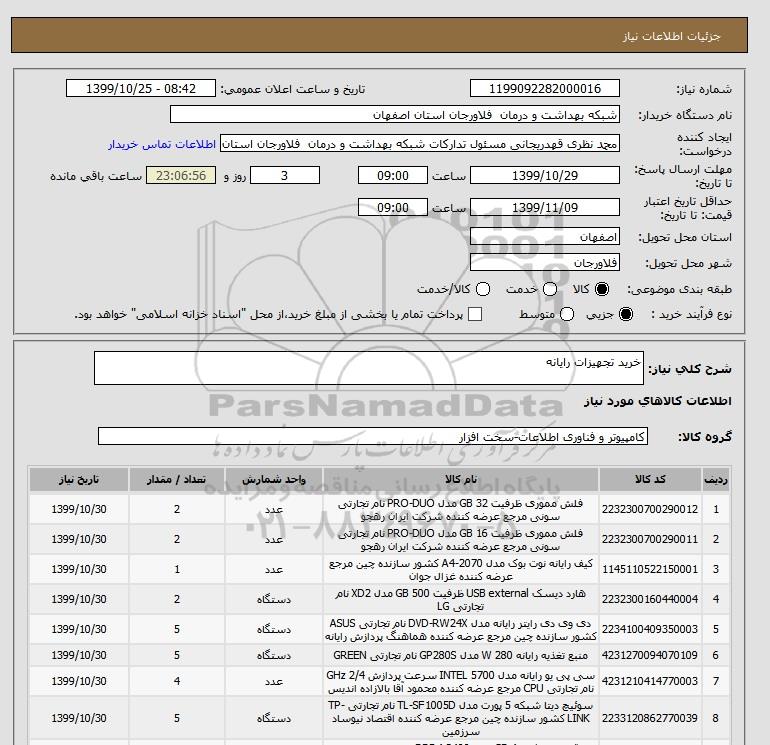770x745 pixels.
Task: Click the price validity time field 09:00
Action: click(392, 207)
